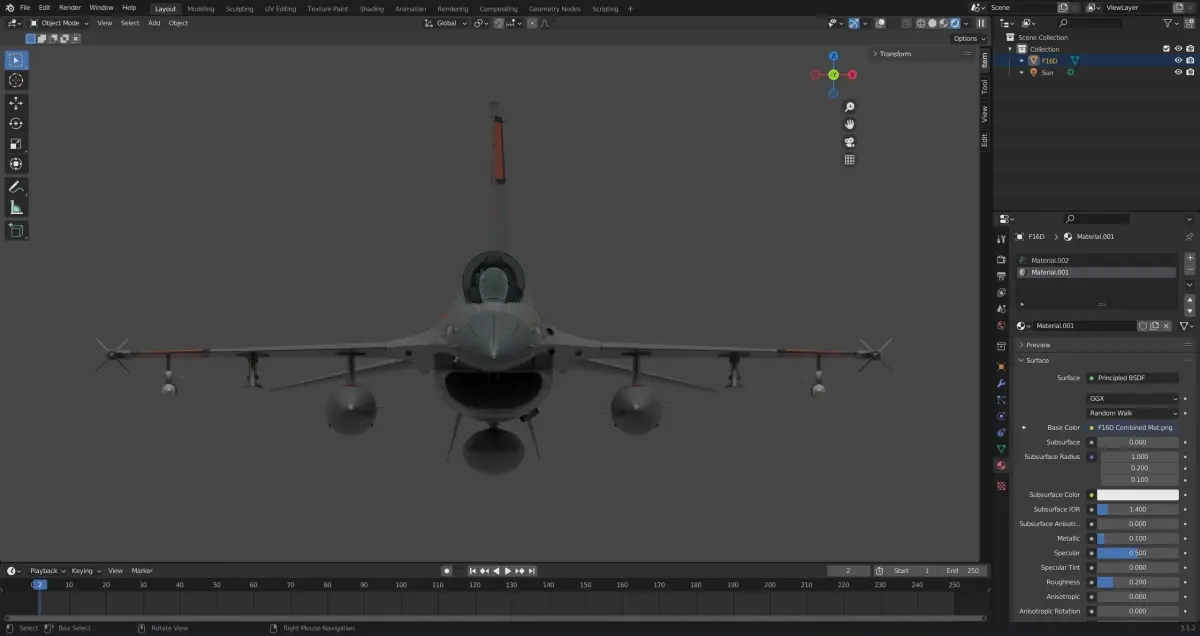This screenshot has height=636, width=1200.
Task: Expand the Base Color texture settings
Action: pyautogui.click(x=1023, y=427)
